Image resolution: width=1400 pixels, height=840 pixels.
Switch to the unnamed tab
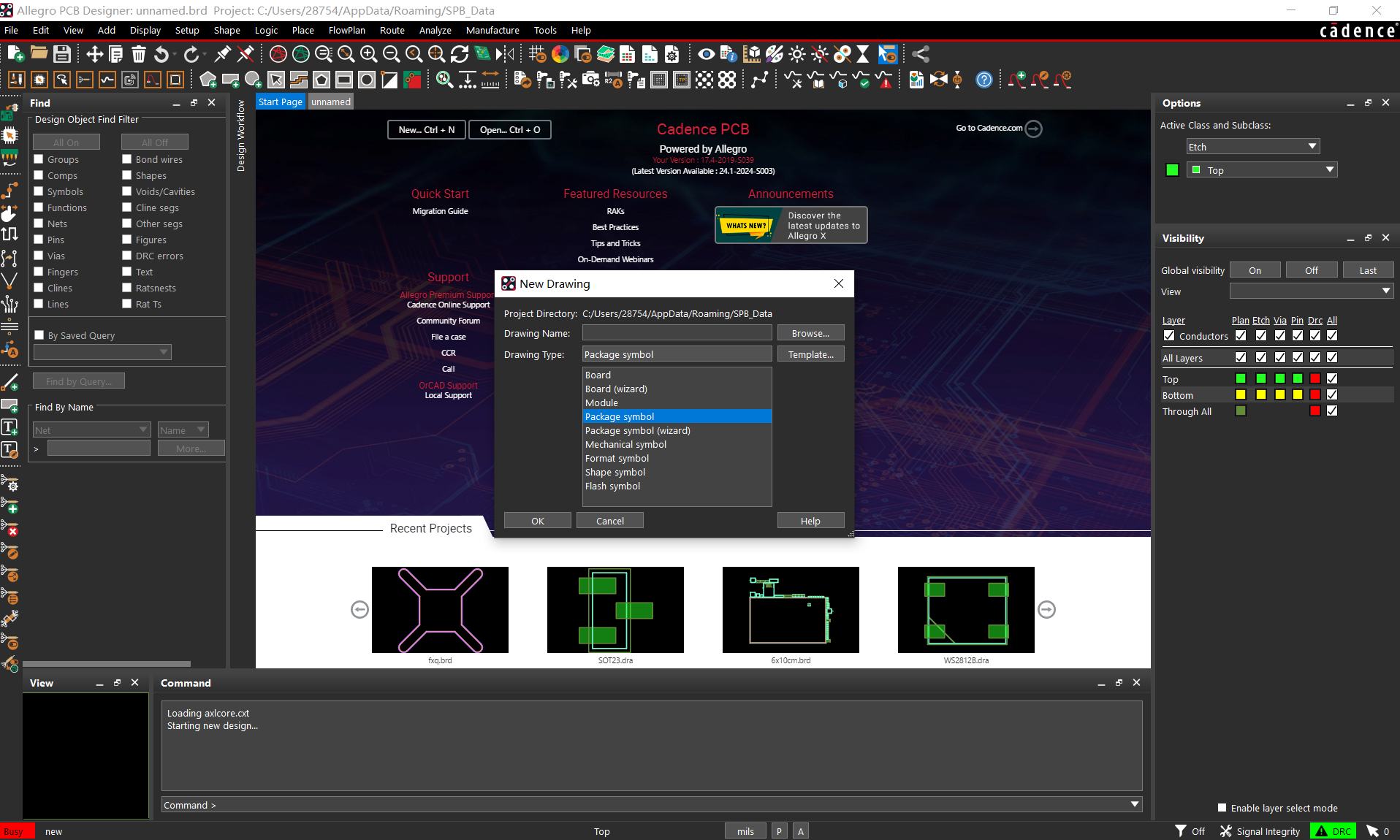[x=331, y=102]
